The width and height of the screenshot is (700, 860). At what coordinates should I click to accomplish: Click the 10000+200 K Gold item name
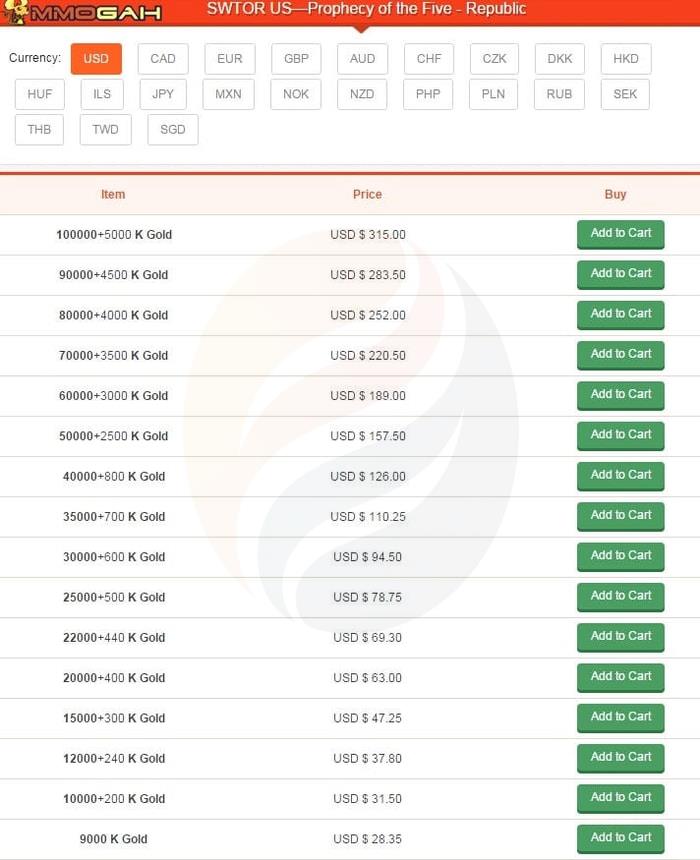click(114, 799)
